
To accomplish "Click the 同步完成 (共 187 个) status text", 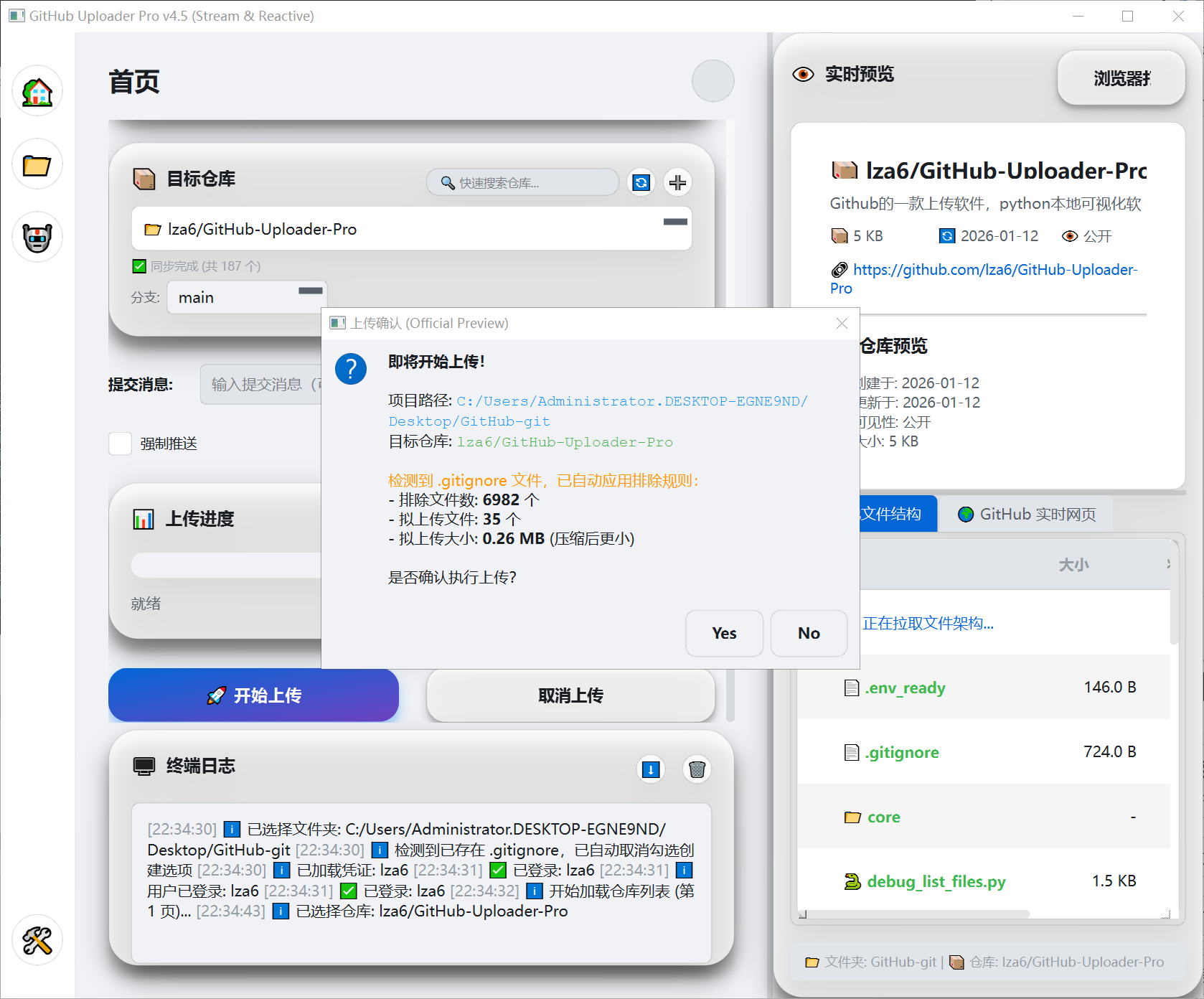I will (x=205, y=266).
